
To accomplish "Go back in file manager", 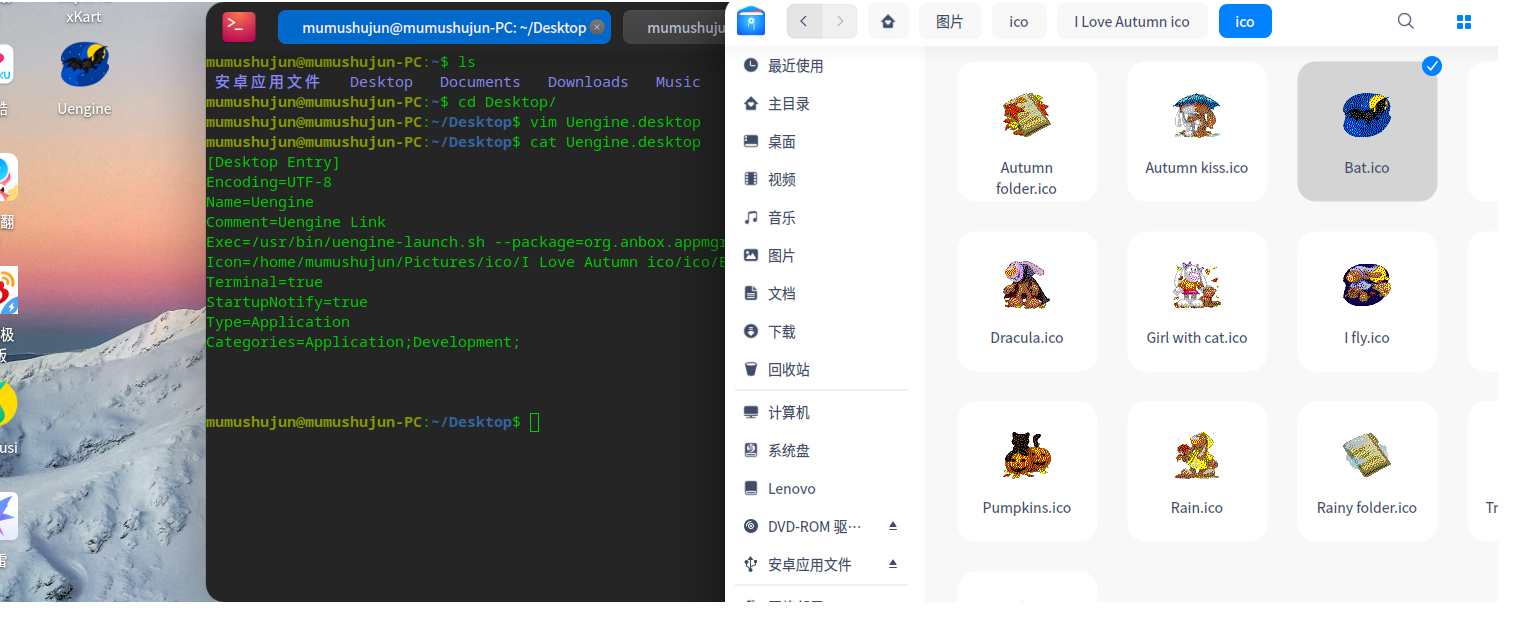I will point(804,21).
